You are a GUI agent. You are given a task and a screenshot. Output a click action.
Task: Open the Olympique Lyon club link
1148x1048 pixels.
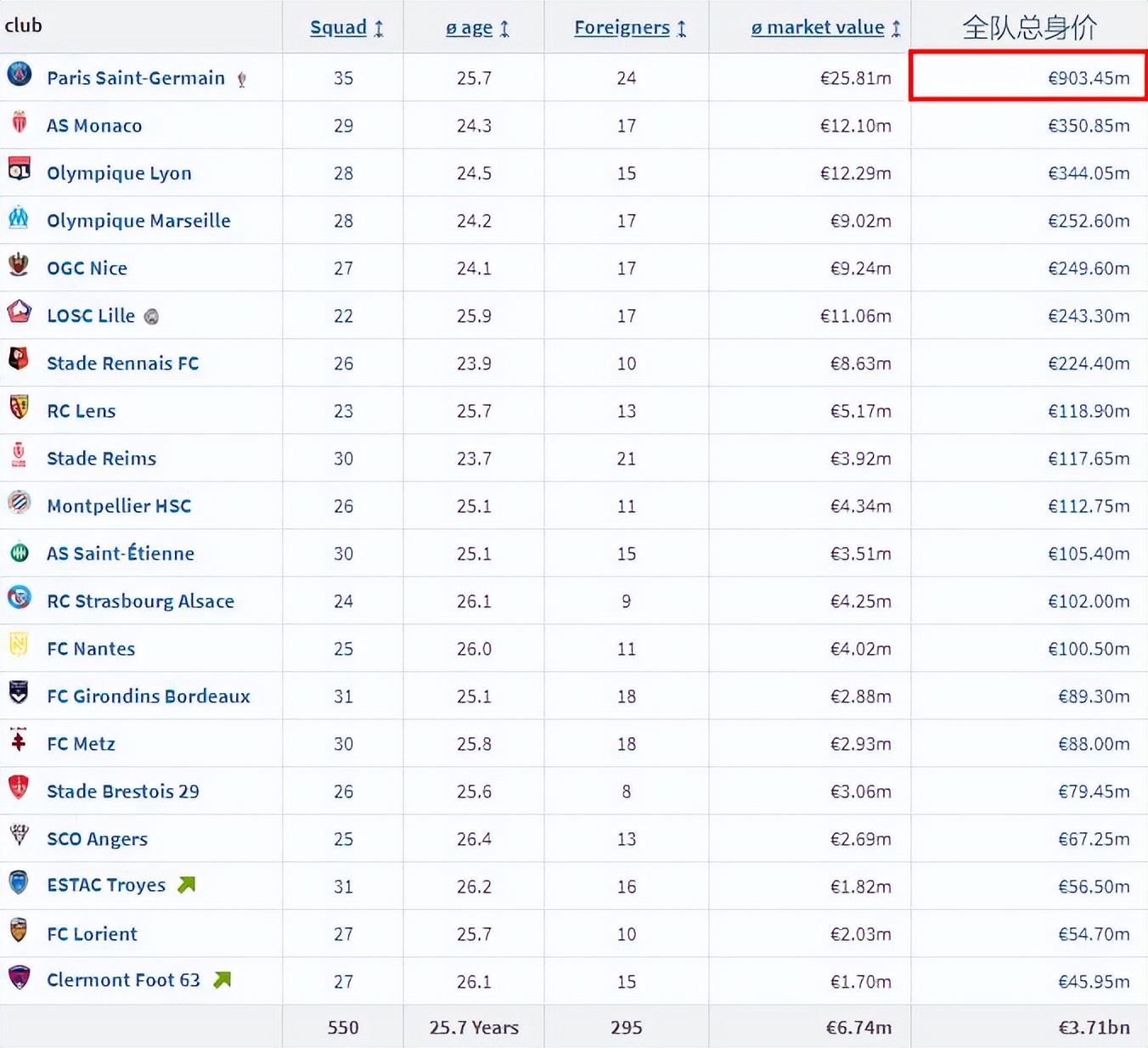pos(119,173)
